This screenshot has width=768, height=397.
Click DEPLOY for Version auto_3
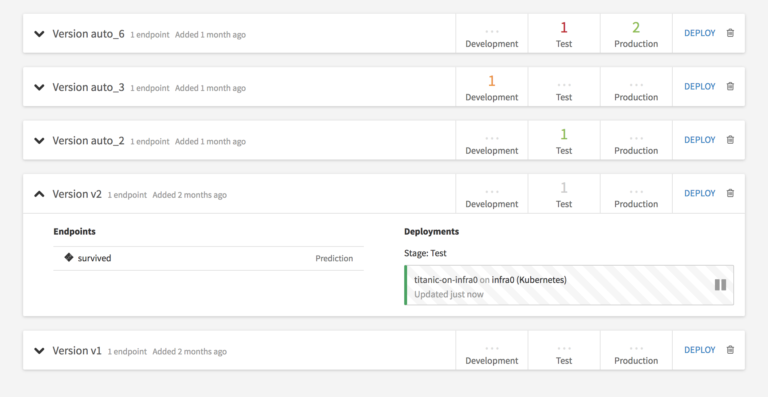pyautogui.click(x=699, y=87)
